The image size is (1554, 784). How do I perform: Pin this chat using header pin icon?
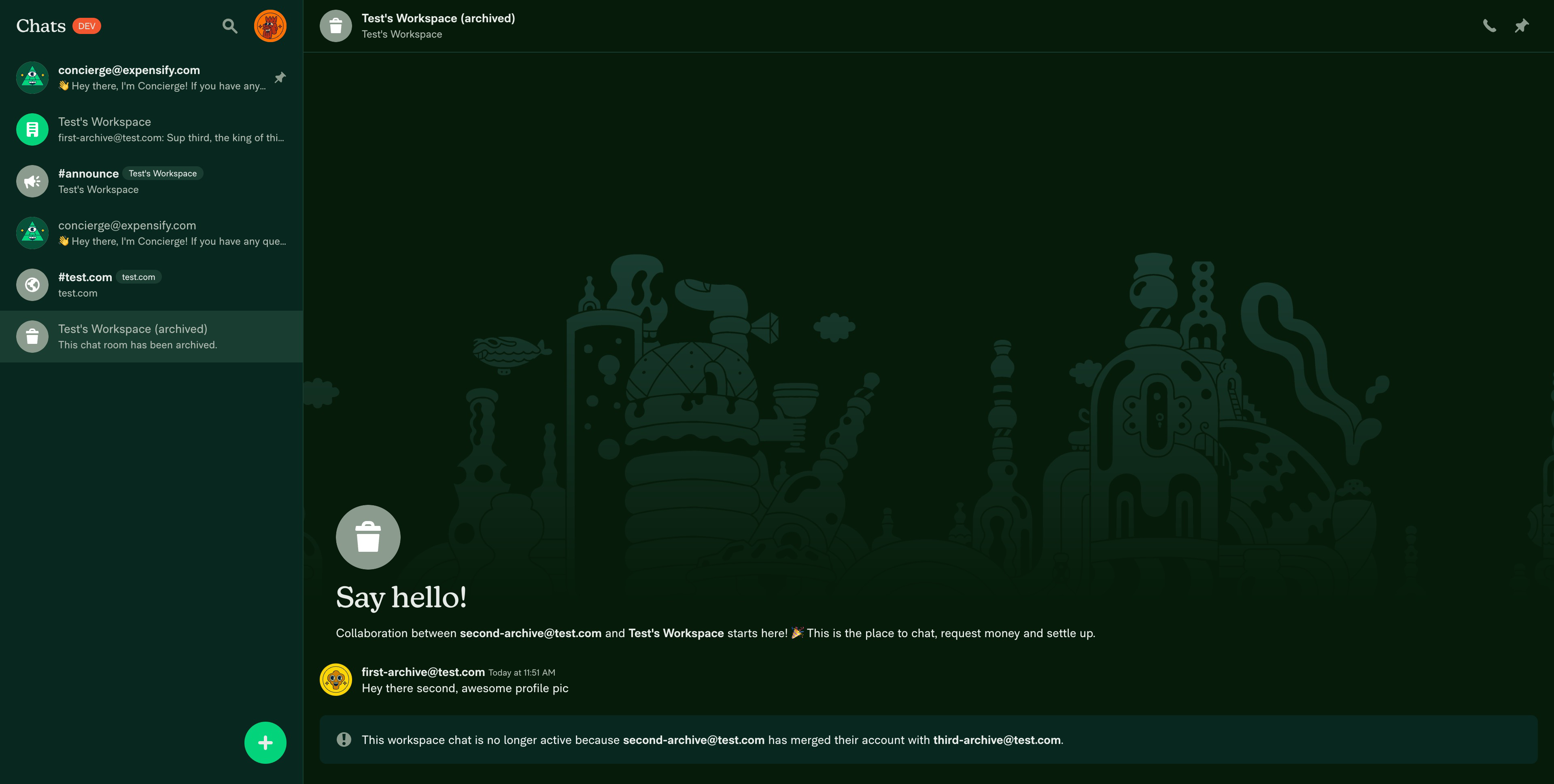pos(1522,26)
